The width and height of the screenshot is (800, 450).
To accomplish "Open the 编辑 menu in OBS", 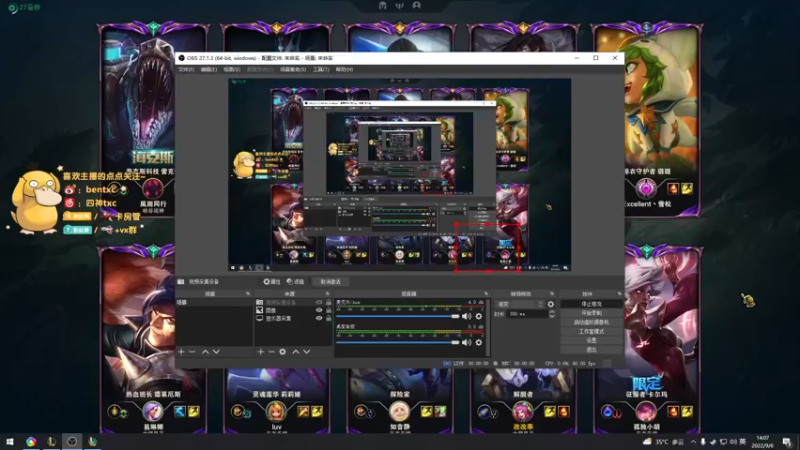I will click(209, 69).
